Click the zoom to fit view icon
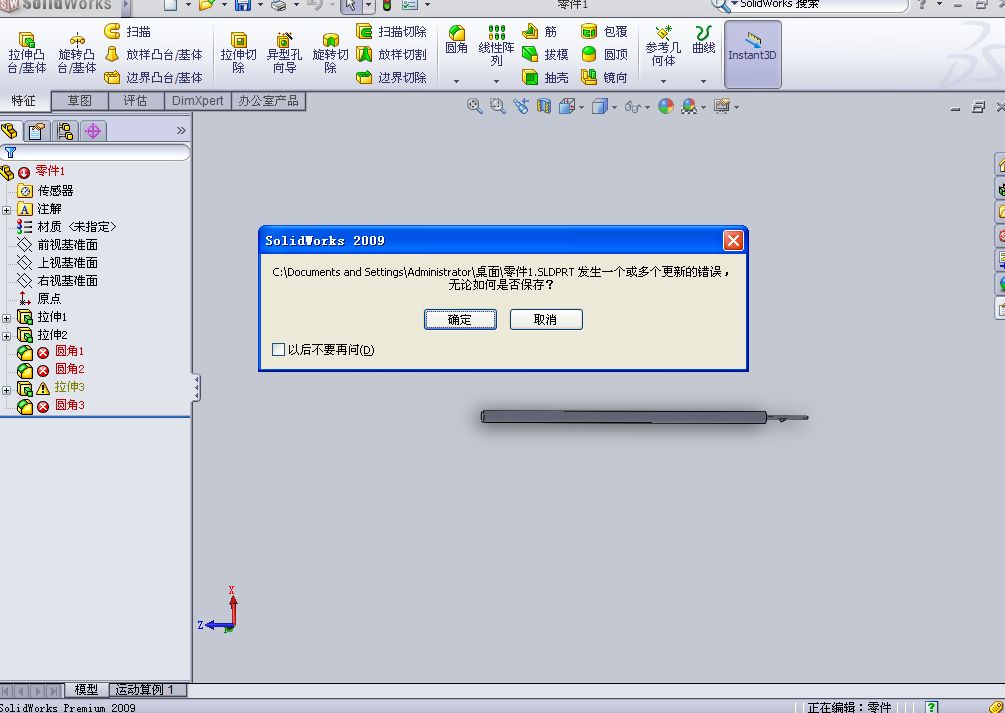The height and width of the screenshot is (713, 1005). tap(474, 106)
